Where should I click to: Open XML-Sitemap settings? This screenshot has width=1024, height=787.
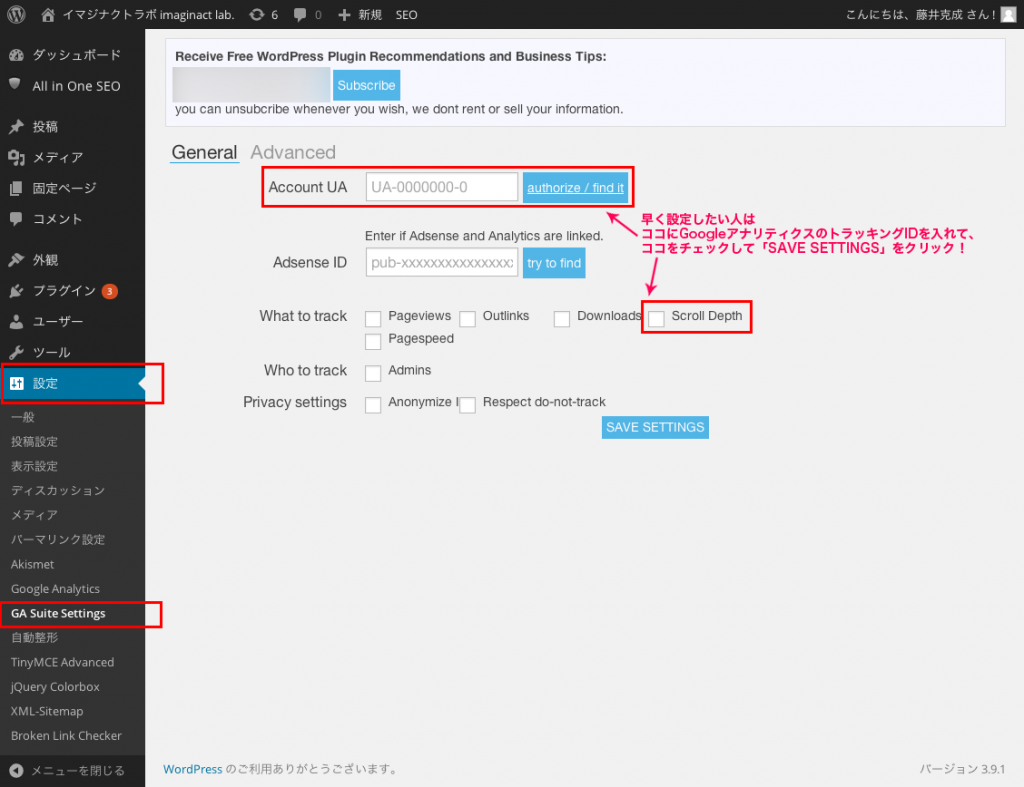point(47,711)
